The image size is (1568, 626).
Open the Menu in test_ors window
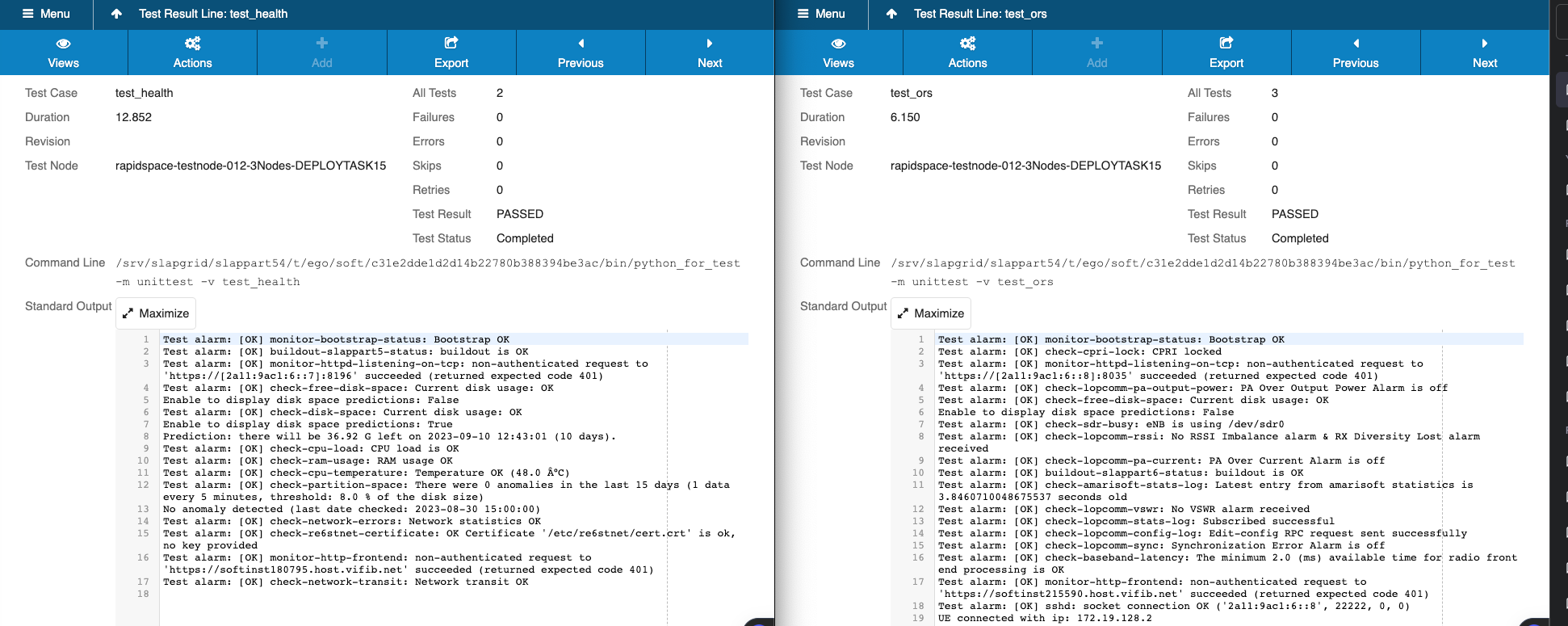coord(821,14)
